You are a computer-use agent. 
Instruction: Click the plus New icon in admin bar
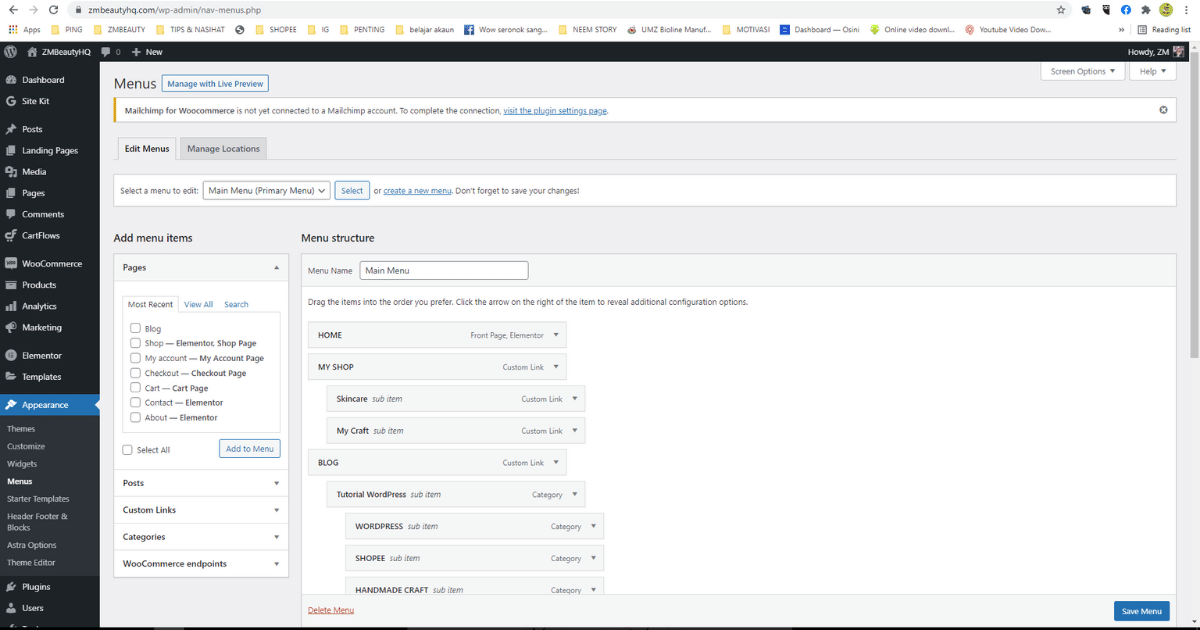pyautogui.click(x=136, y=51)
